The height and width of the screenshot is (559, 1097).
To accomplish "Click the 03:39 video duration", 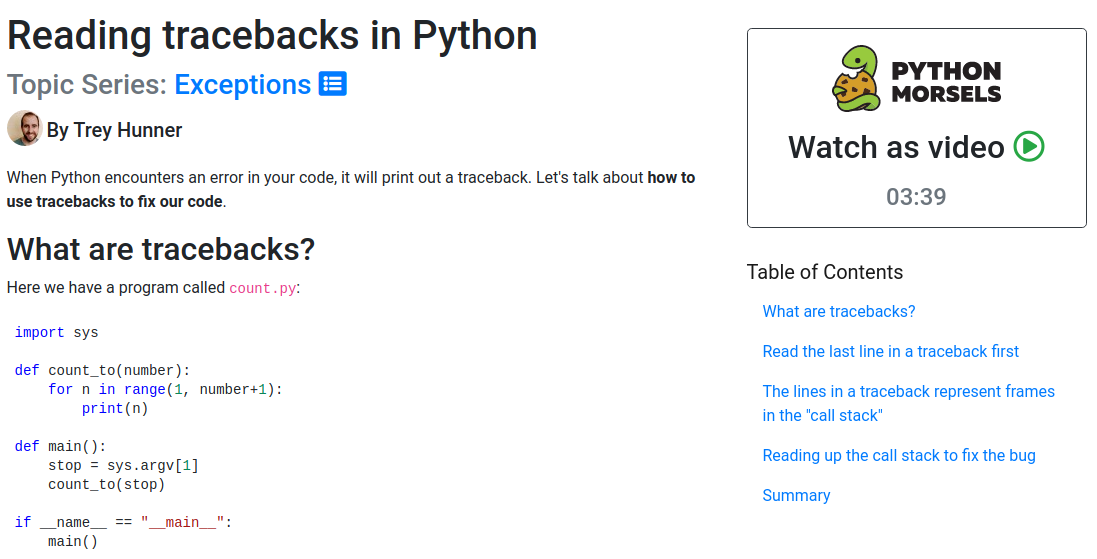I will click(x=916, y=196).
